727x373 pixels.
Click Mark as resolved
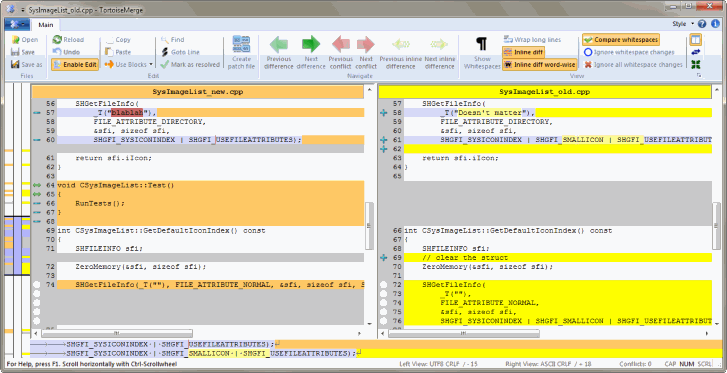[190, 64]
